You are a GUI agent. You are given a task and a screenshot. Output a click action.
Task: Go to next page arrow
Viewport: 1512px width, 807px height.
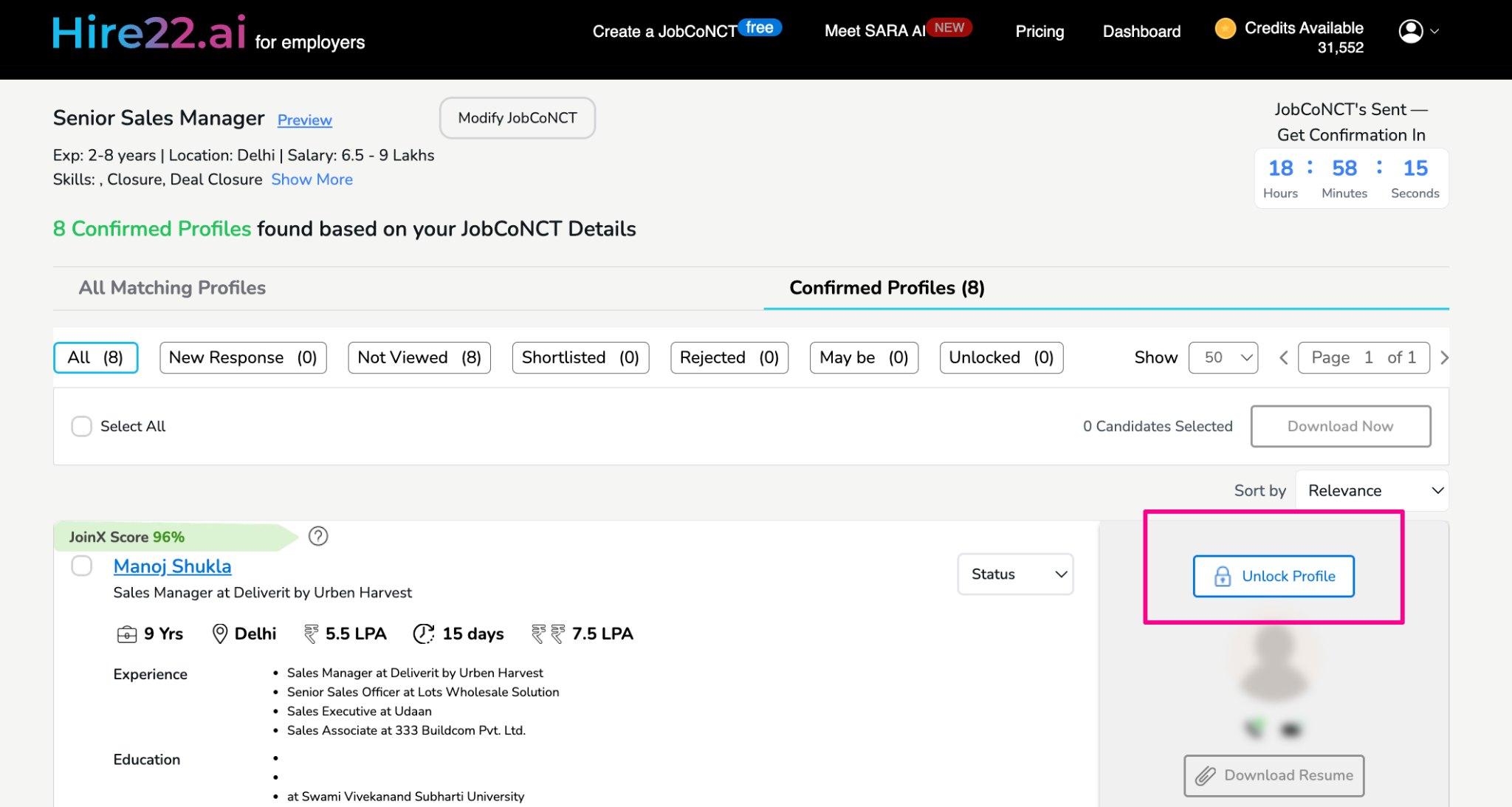click(x=1444, y=358)
